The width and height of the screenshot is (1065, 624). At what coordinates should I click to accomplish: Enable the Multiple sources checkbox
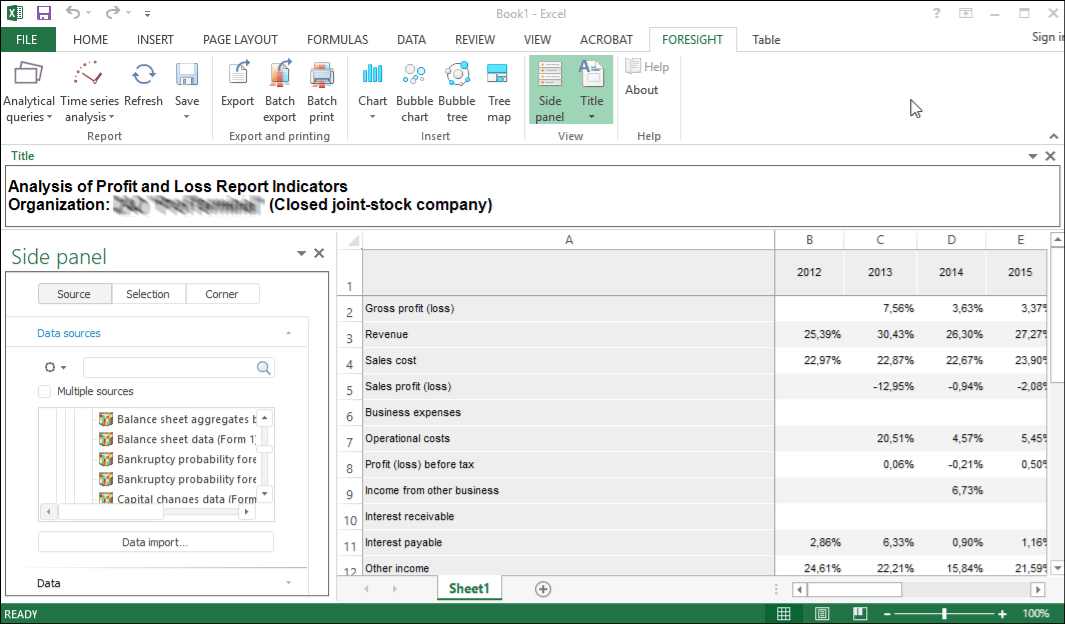point(45,392)
